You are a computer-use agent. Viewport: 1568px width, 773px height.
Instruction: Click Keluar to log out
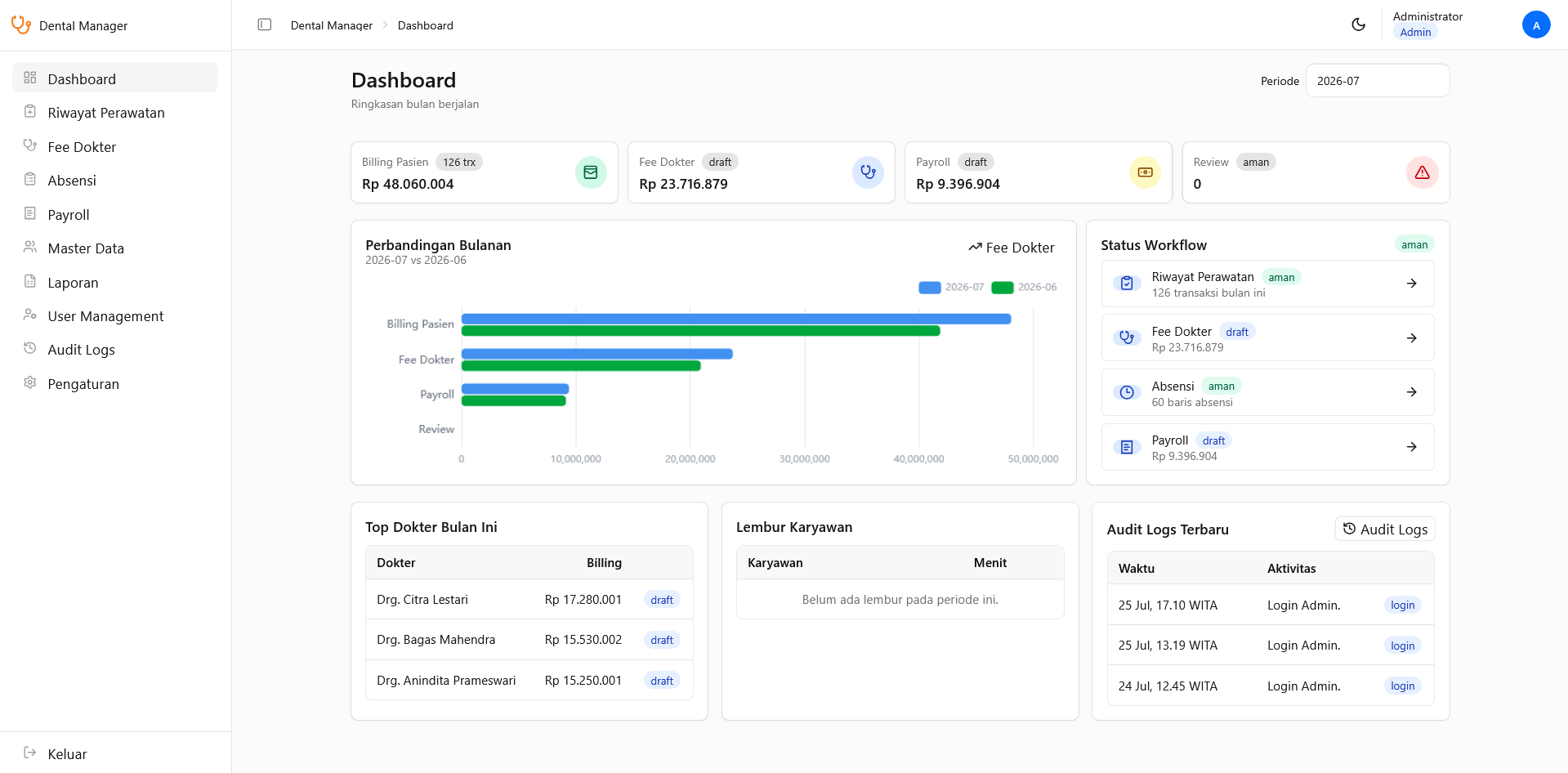click(115, 753)
